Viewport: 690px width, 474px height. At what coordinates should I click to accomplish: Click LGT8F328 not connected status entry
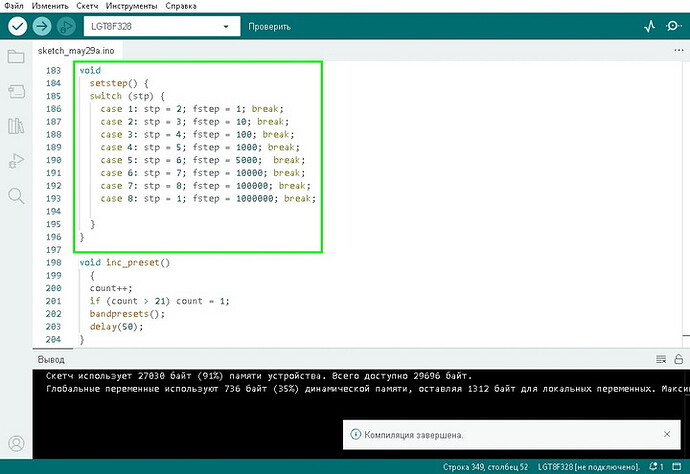[589, 467]
